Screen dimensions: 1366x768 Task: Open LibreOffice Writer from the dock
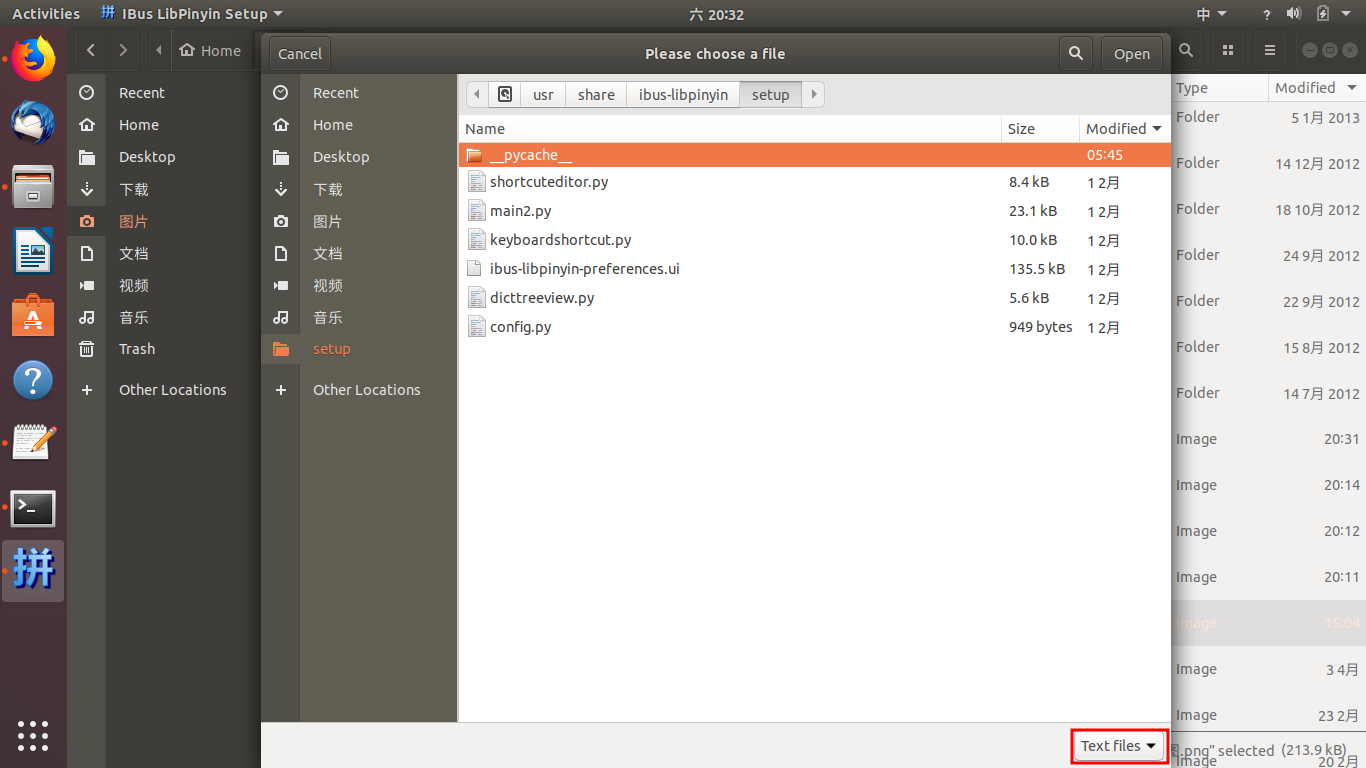click(x=33, y=251)
